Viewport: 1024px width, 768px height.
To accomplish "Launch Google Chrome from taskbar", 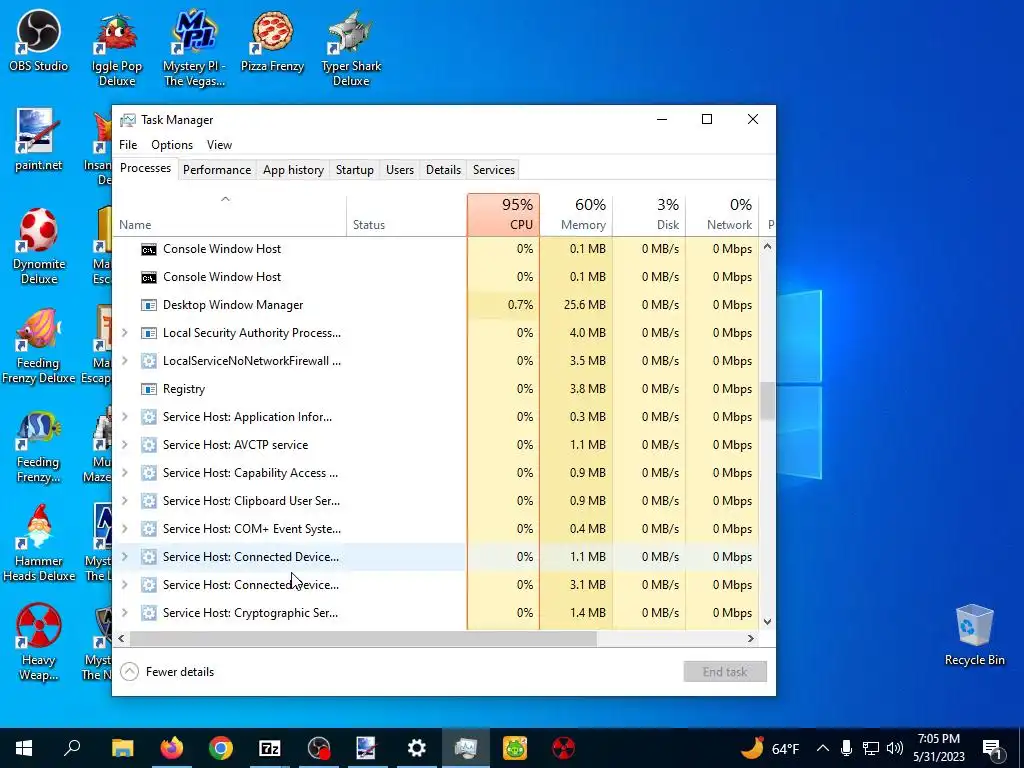I will [221, 748].
